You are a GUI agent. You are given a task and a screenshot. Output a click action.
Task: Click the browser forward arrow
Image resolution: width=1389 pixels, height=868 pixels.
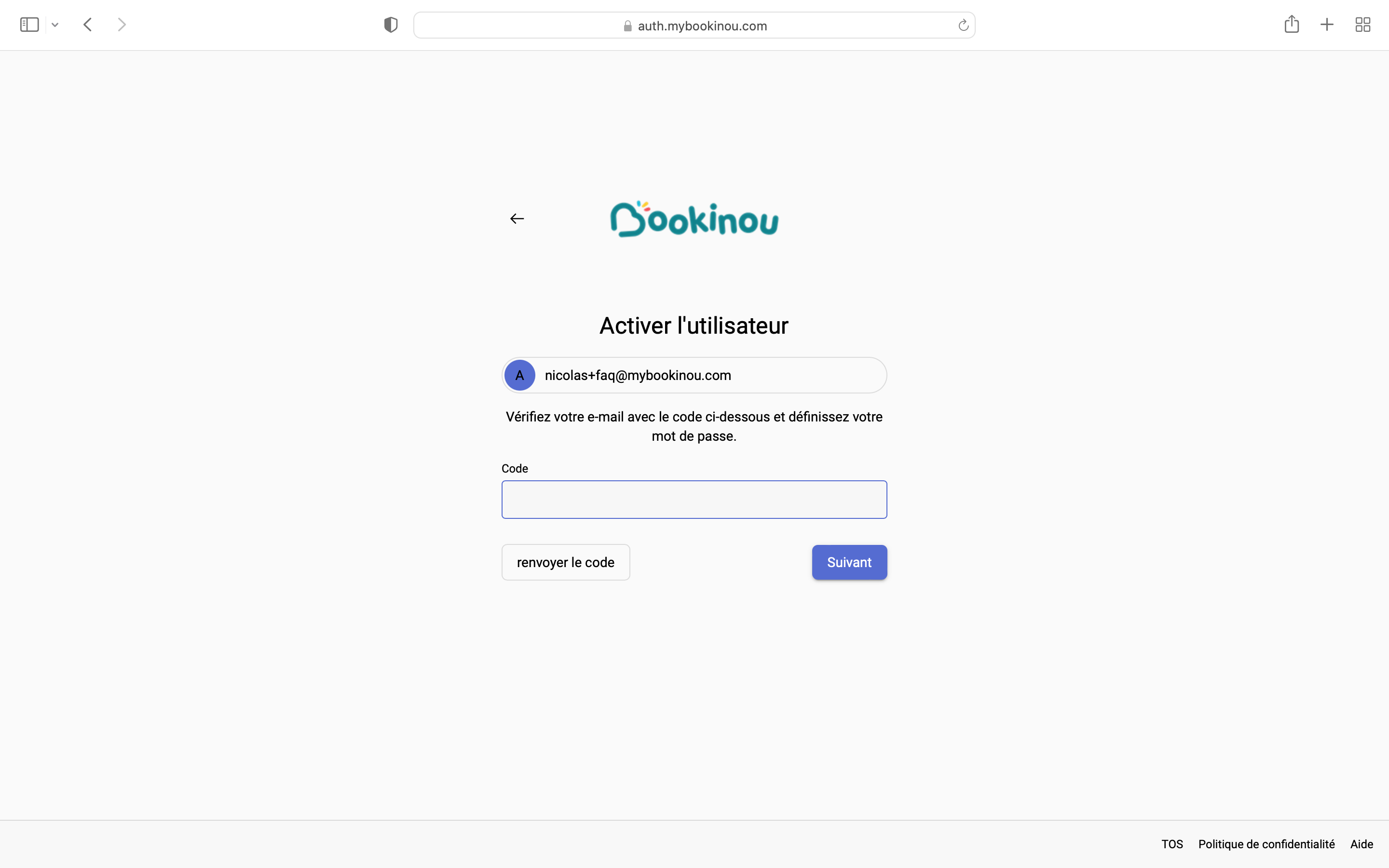[122, 25]
